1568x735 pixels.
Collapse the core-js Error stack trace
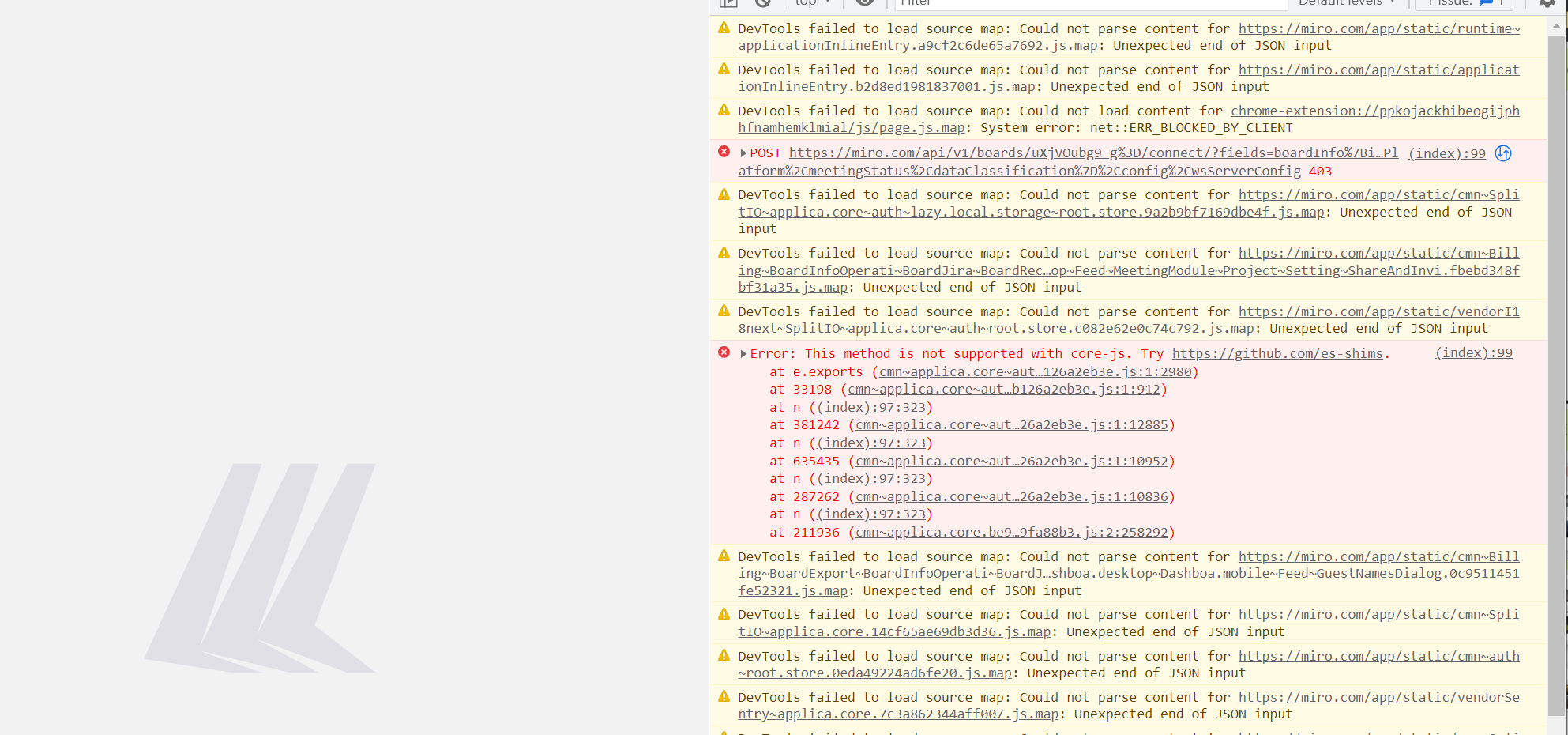click(x=743, y=354)
